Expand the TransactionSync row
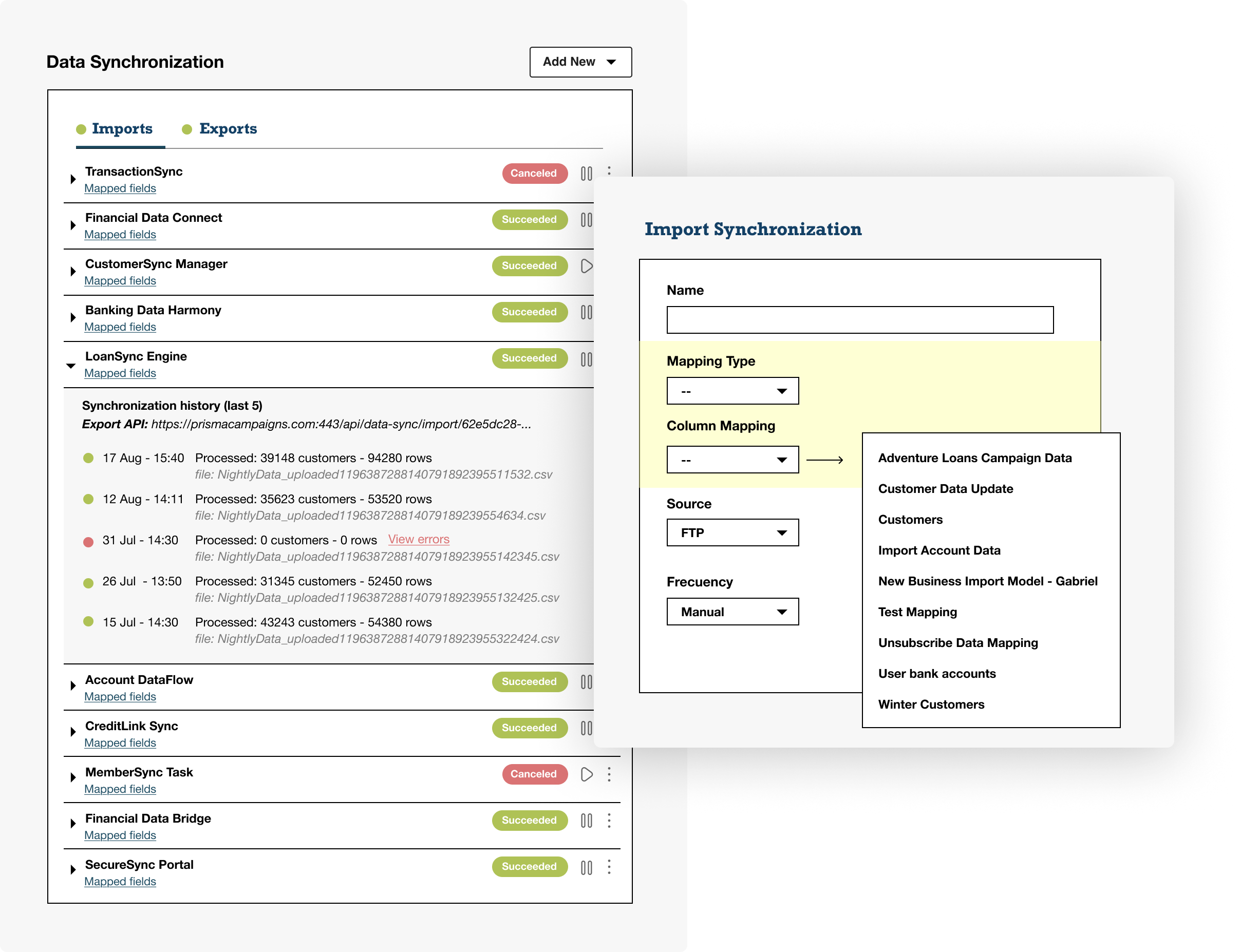 (x=72, y=179)
